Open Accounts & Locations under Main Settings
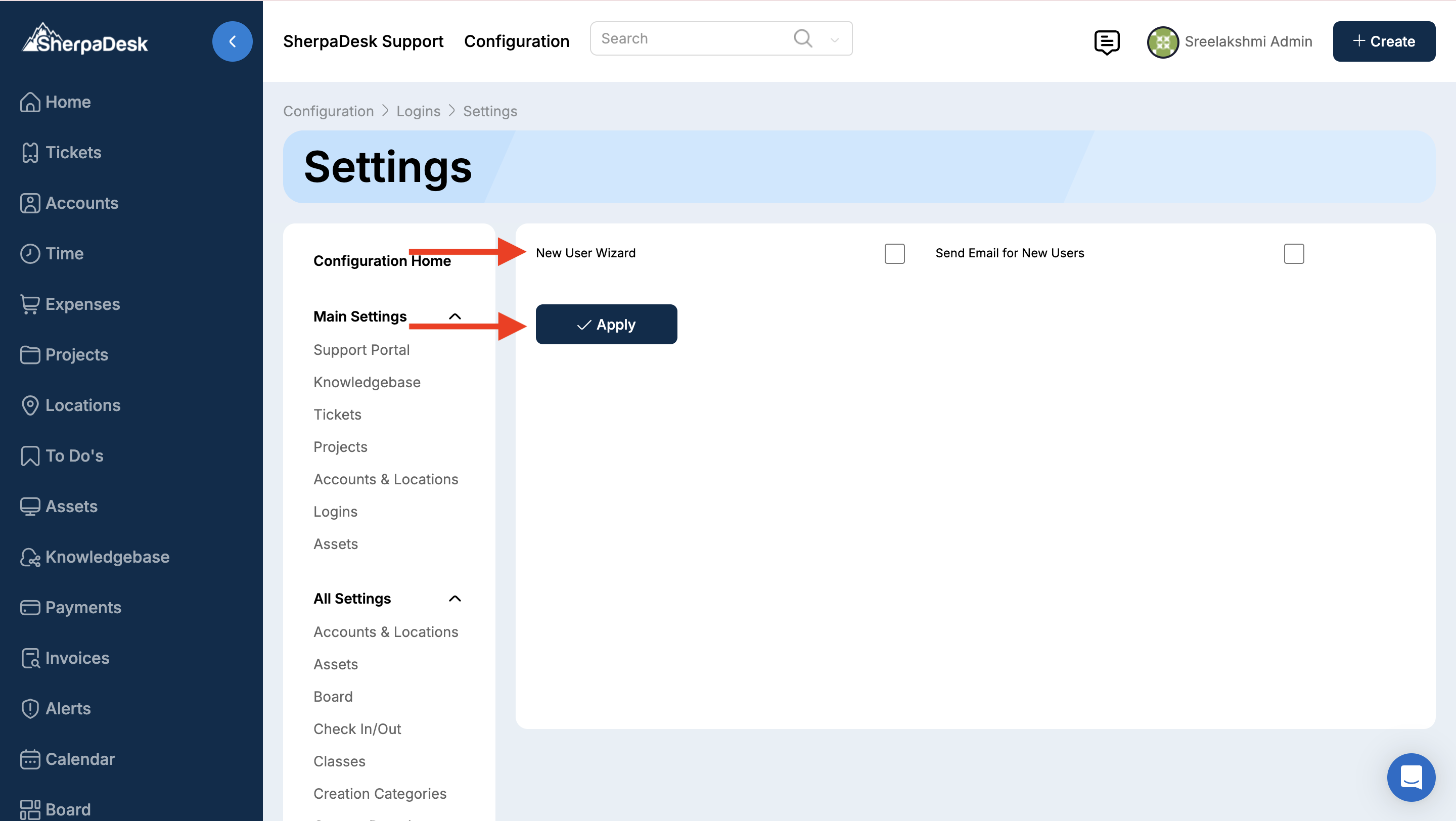This screenshot has width=1456, height=821. (x=386, y=479)
